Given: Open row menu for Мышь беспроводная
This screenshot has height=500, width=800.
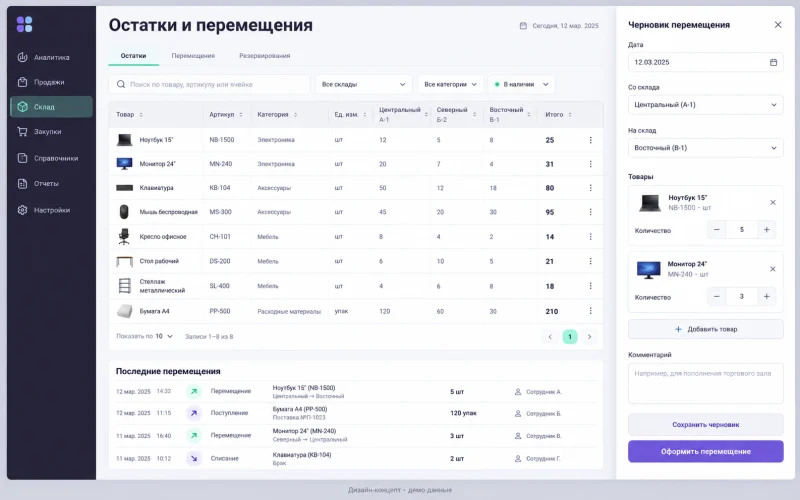Looking at the screenshot, I should pyautogui.click(x=590, y=212).
